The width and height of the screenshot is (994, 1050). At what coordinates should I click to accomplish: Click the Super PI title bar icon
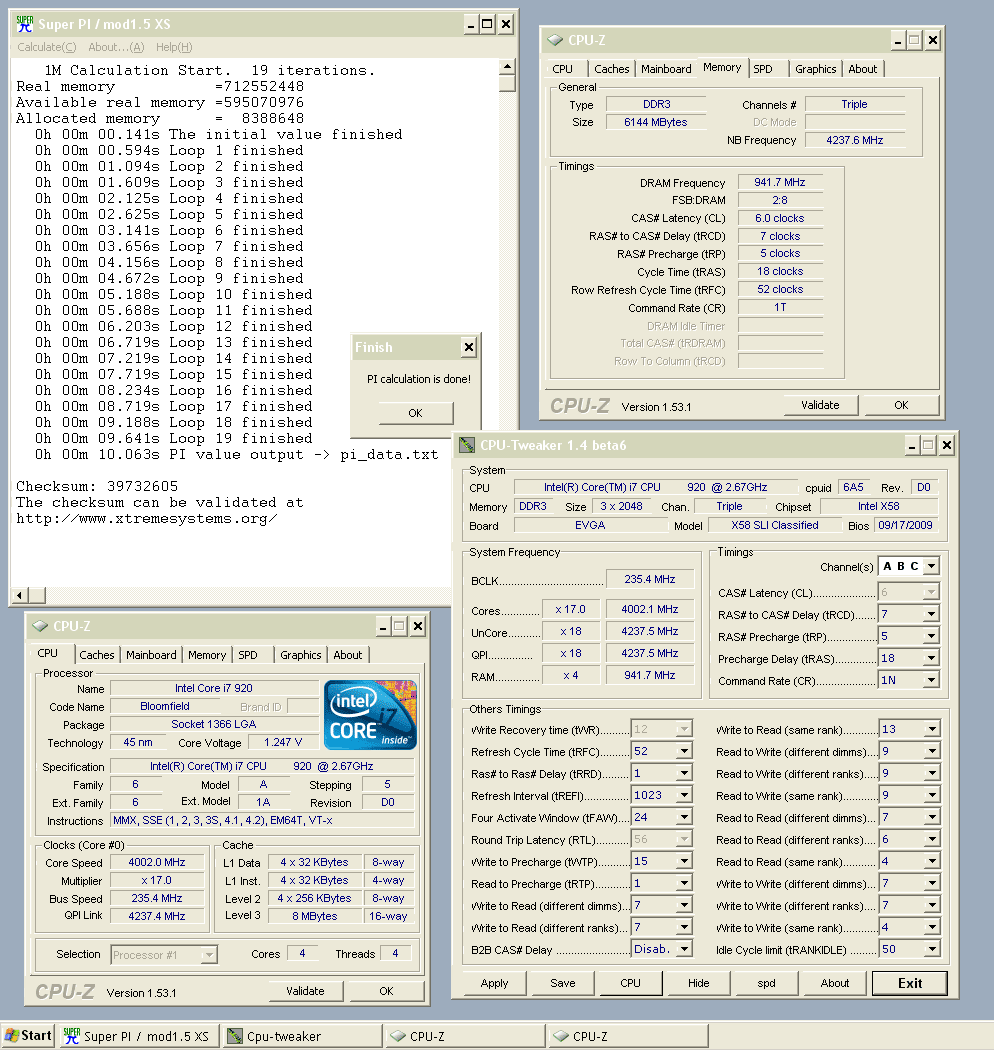point(25,24)
